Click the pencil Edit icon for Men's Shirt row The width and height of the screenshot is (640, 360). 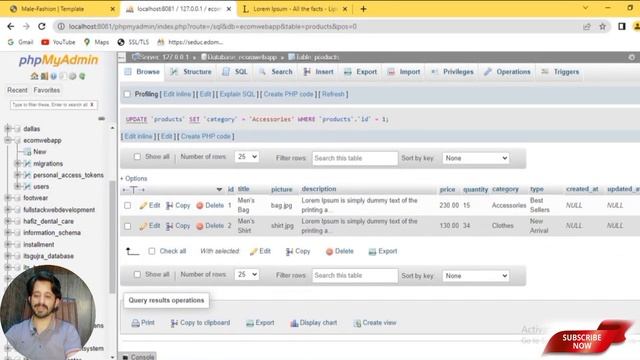coord(143,226)
